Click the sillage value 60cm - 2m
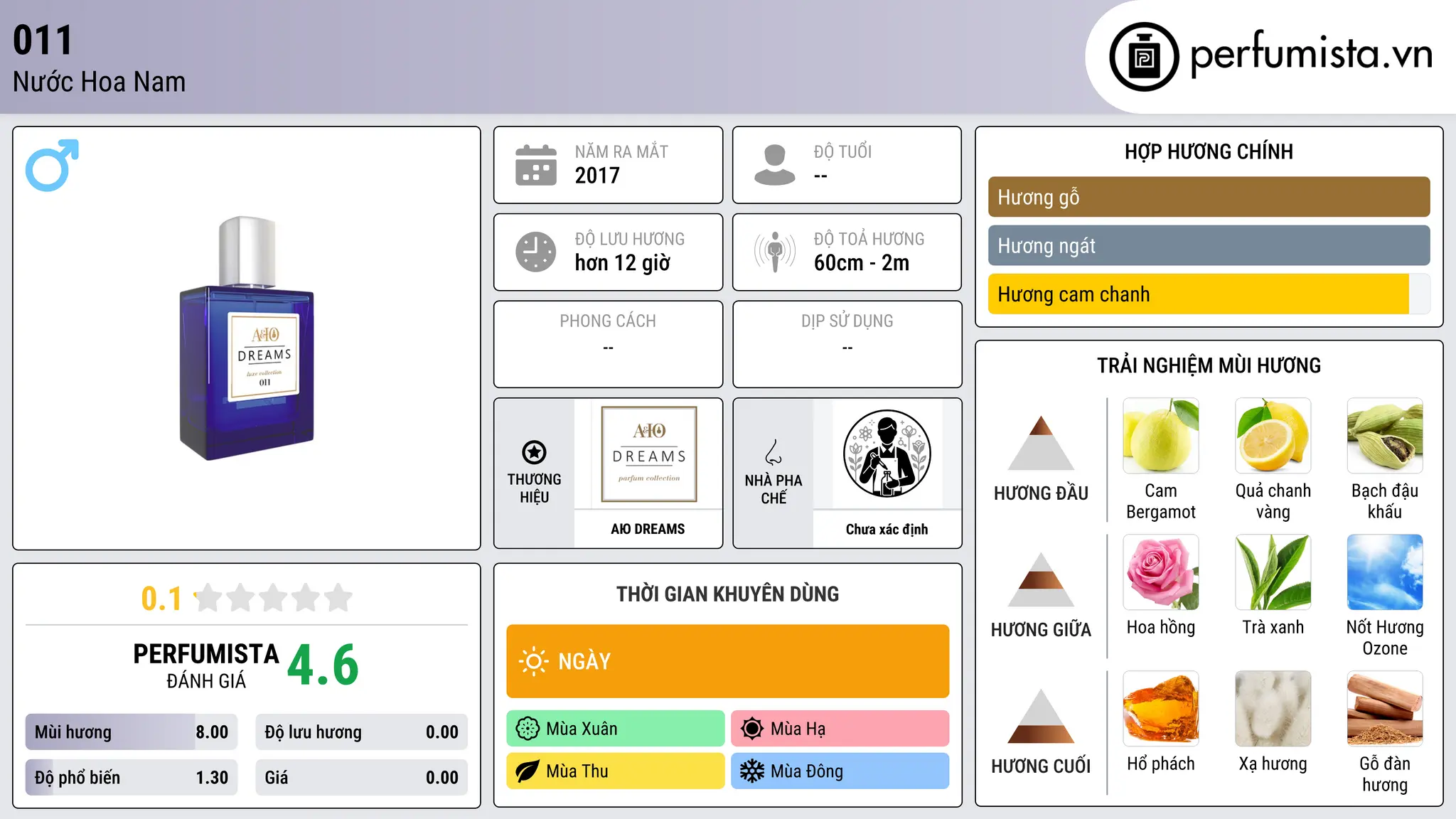Screen dimensions: 1456x819 click(861, 262)
